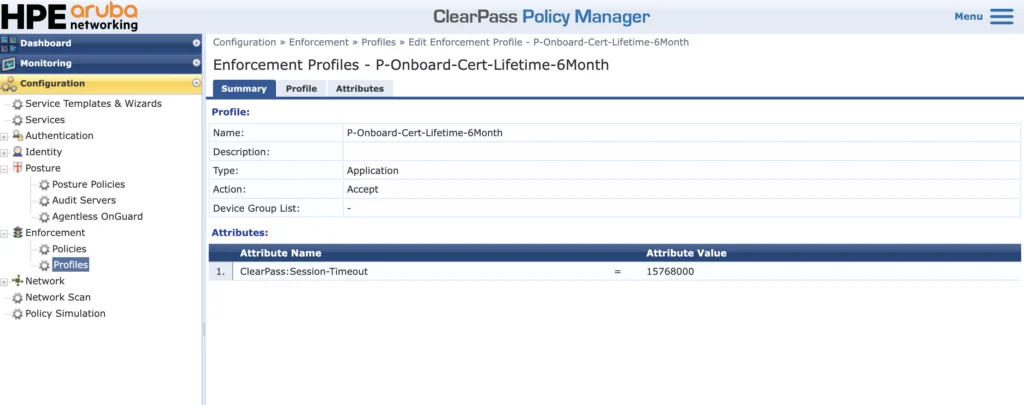Expand the Dashboard panel arrow
The height and width of the screenshot is (405, 1024).
click(196, 43)
